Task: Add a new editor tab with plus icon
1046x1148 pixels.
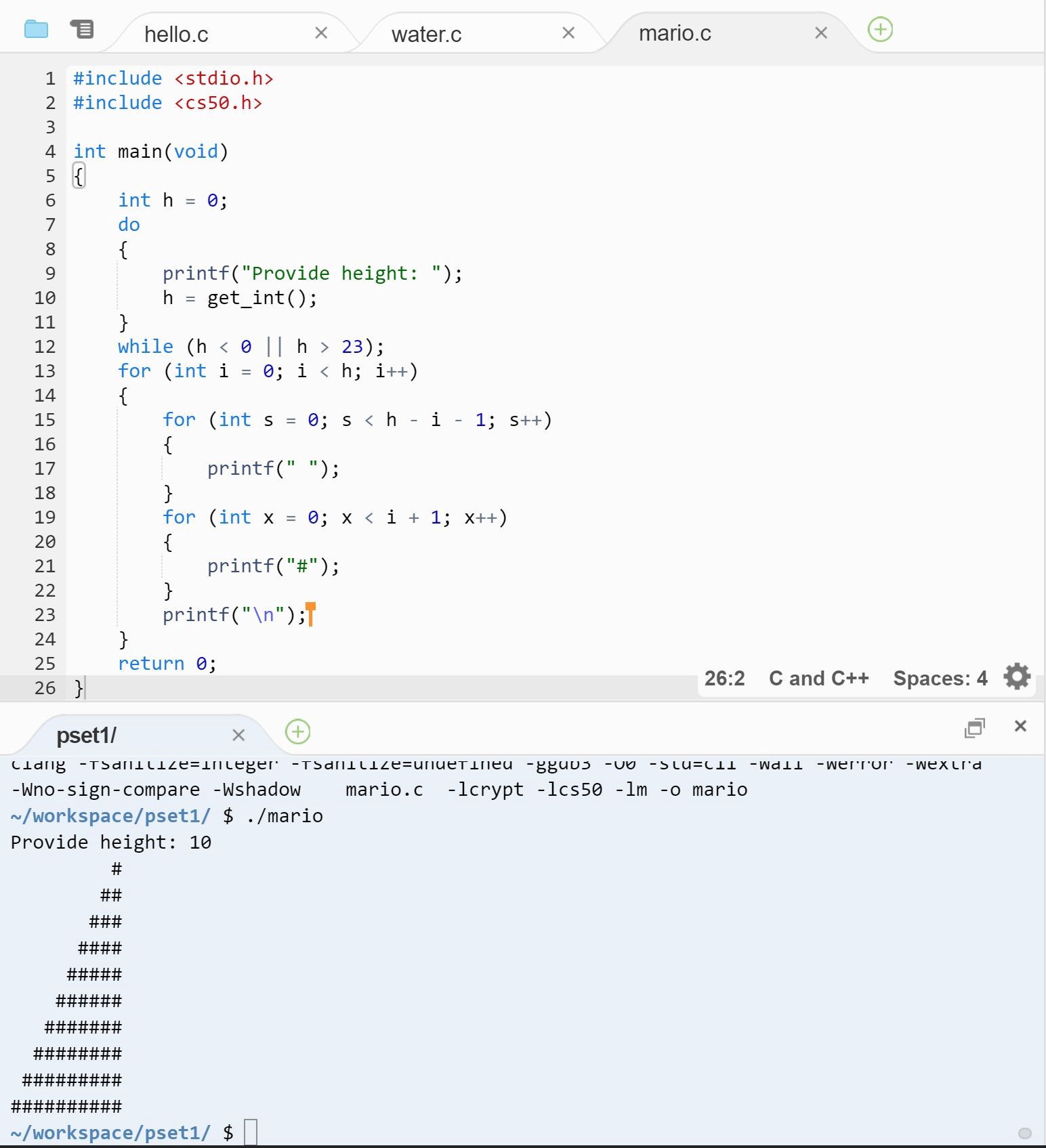Action: pyautogui.click(x=880, y=30)
